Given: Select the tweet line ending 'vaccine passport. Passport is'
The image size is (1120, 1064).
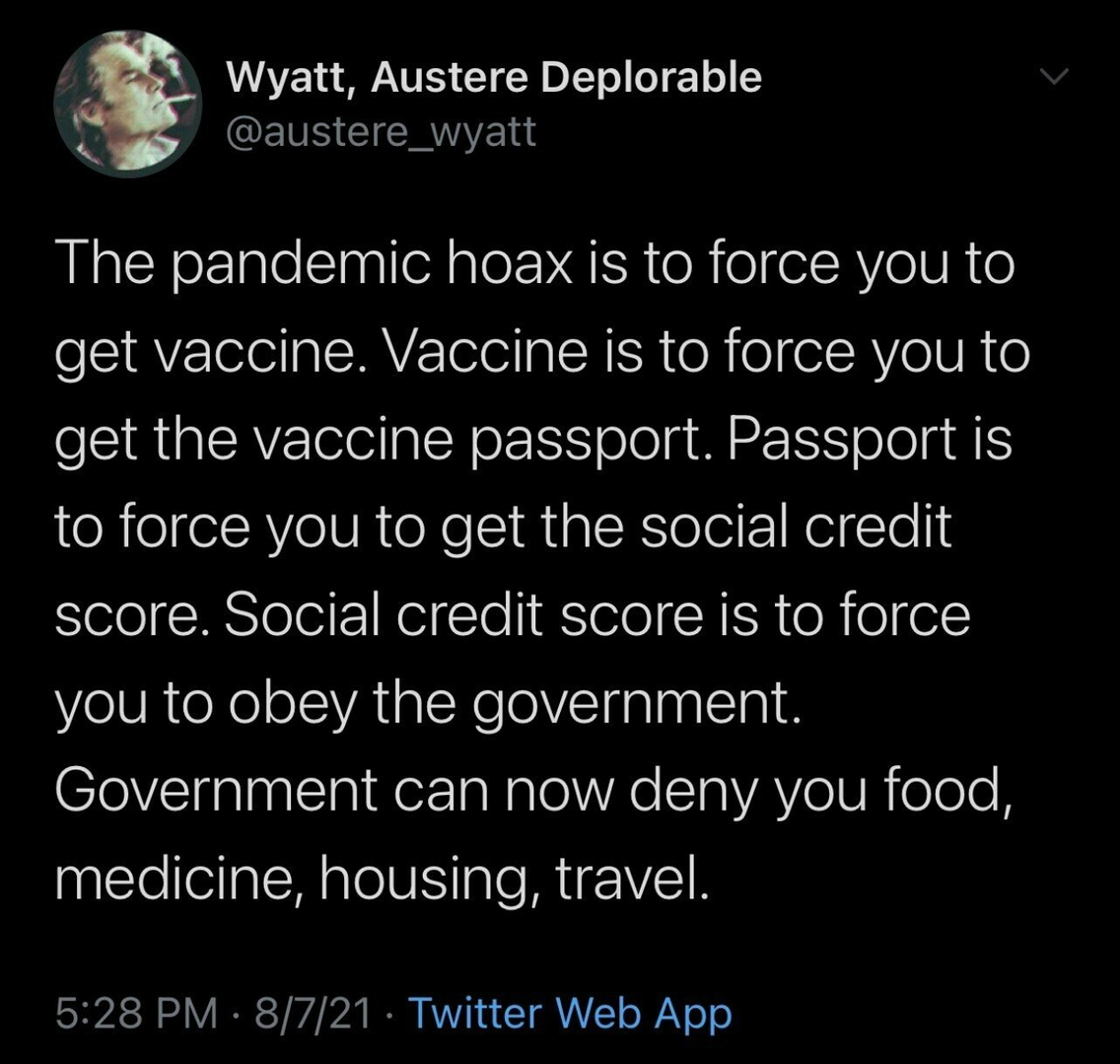Looking at the screenshot, I should [x=534, y=441].
